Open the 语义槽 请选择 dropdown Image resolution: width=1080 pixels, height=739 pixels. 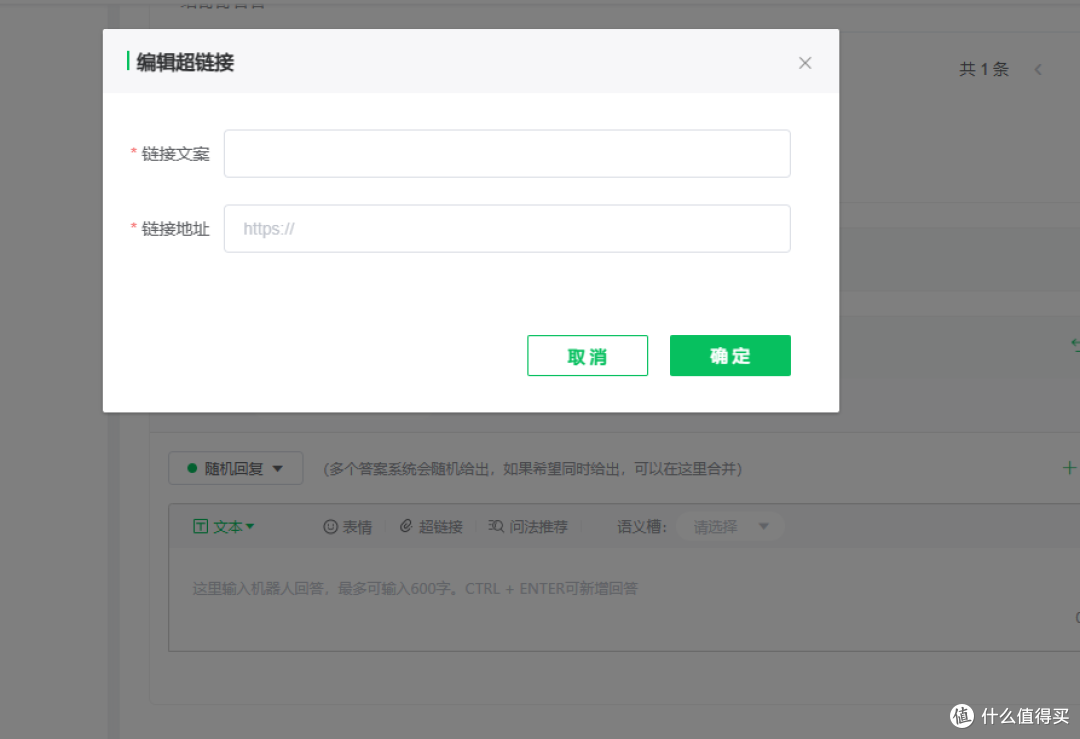[729, 527]
